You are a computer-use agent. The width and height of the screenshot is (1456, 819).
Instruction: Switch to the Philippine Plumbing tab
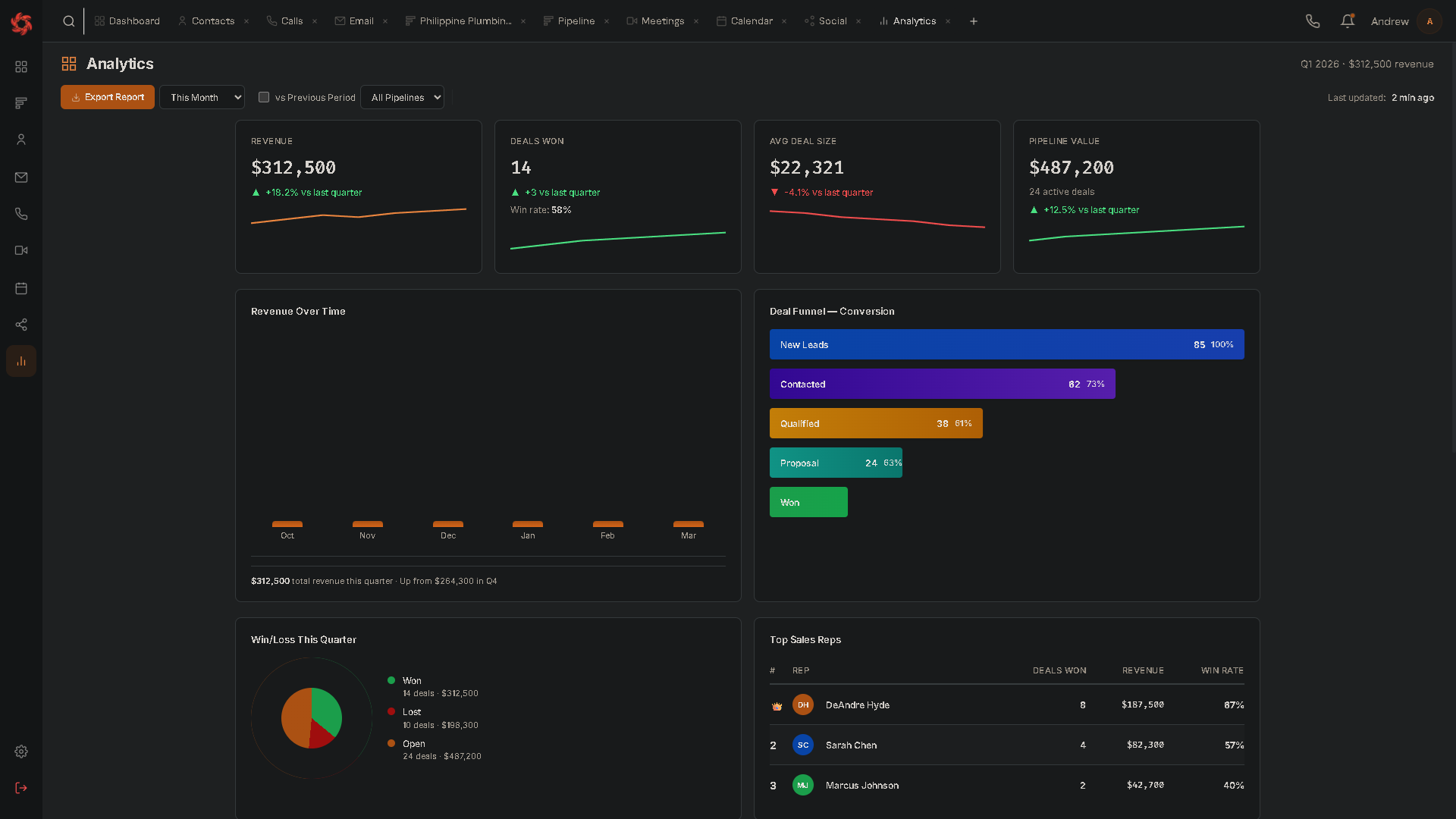tap(458, 21)
